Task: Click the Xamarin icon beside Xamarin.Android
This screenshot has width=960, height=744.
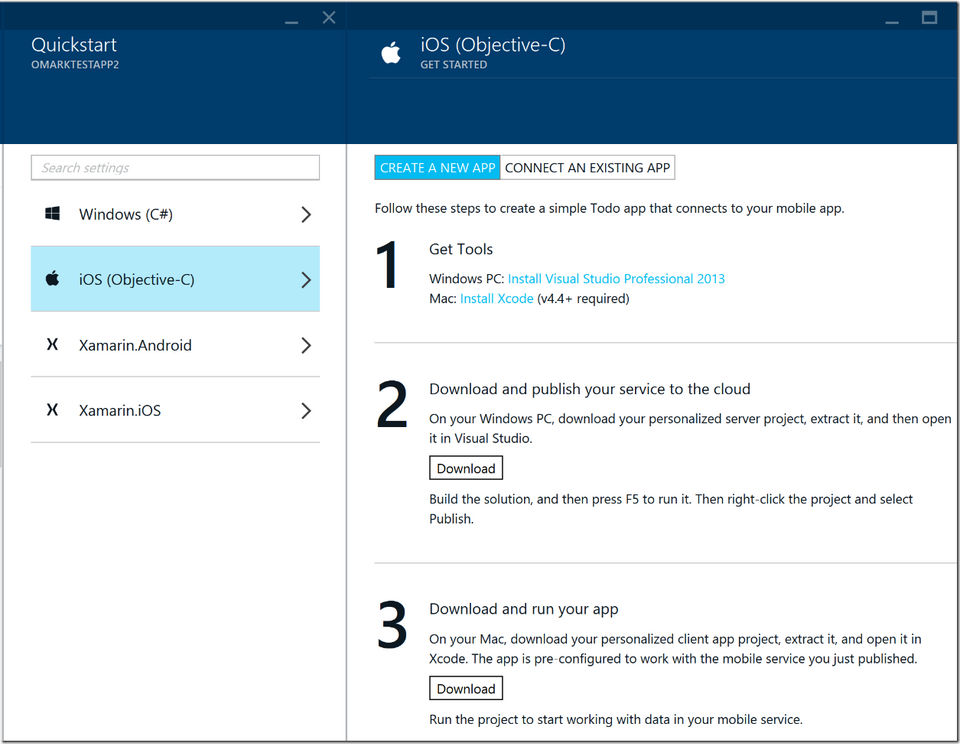Action: tap(53, 344)
